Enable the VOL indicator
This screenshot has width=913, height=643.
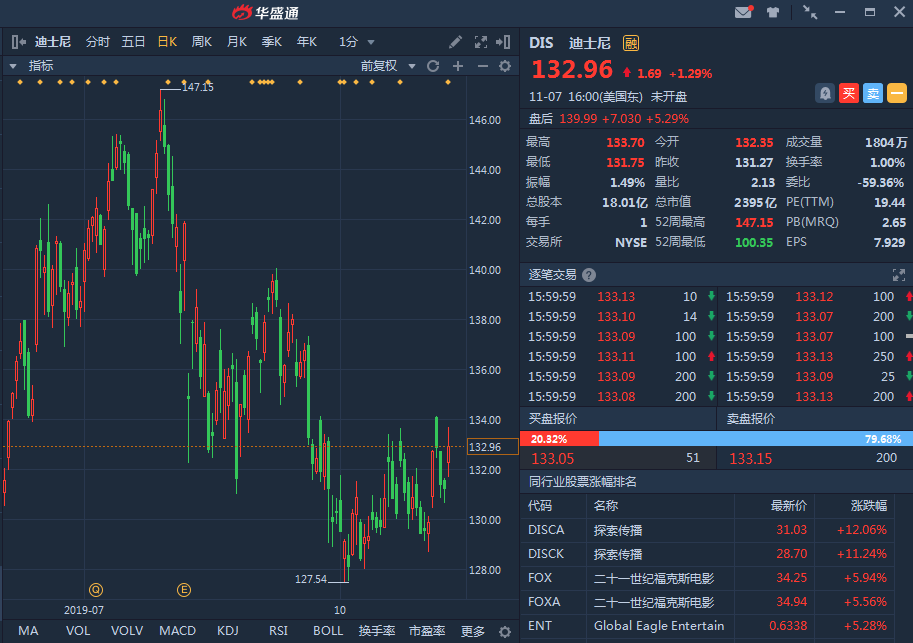tap(77, 631)
